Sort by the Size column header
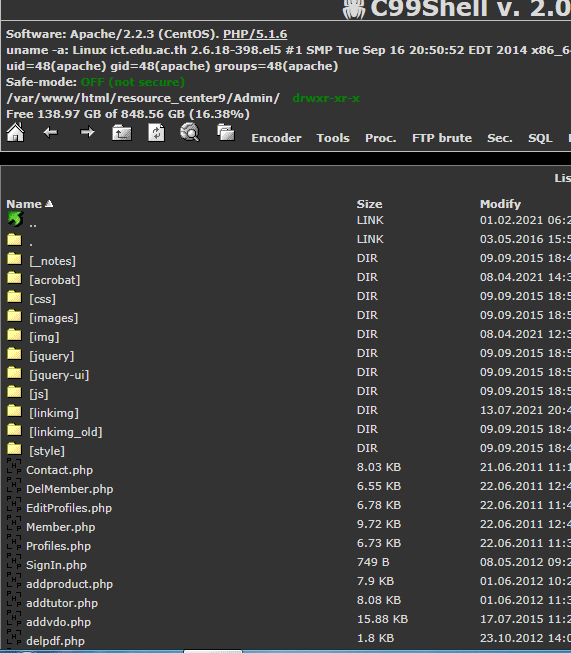This screenshot has width=571, height=653. coord(369,204)
